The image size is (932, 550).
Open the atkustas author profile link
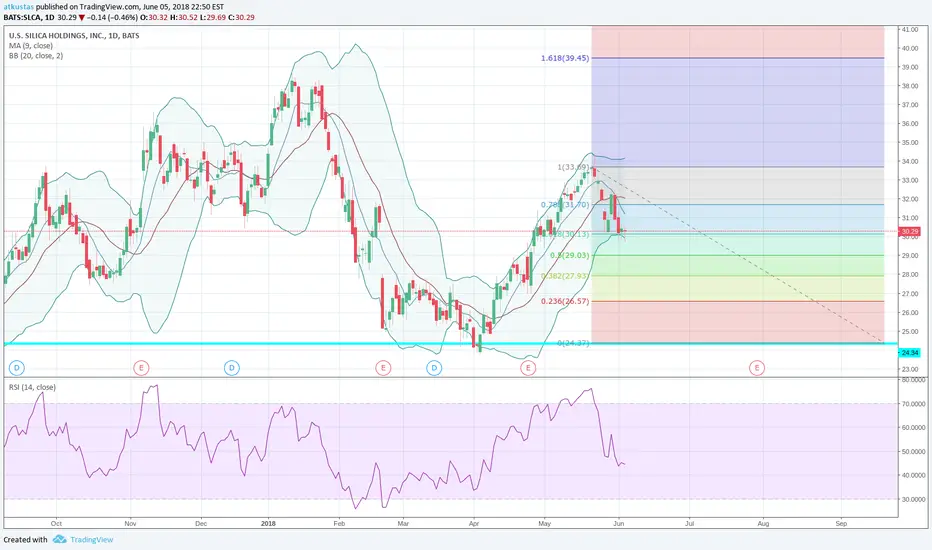(18, 7)
